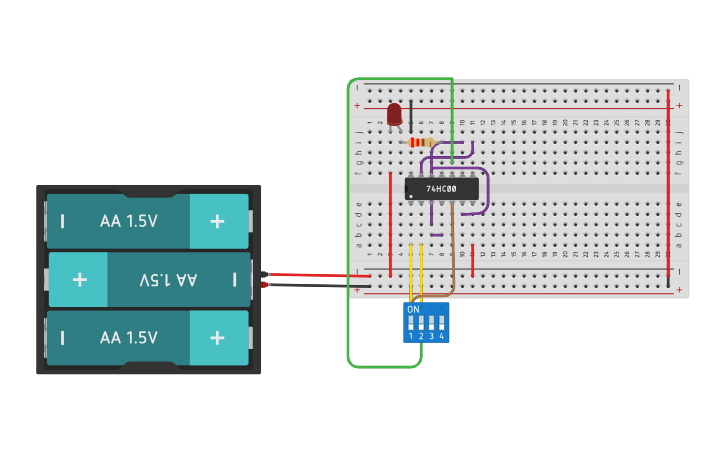Select the brown wire from the chip
Viewport: 725px width, 453px height.
tap(453, 250)
